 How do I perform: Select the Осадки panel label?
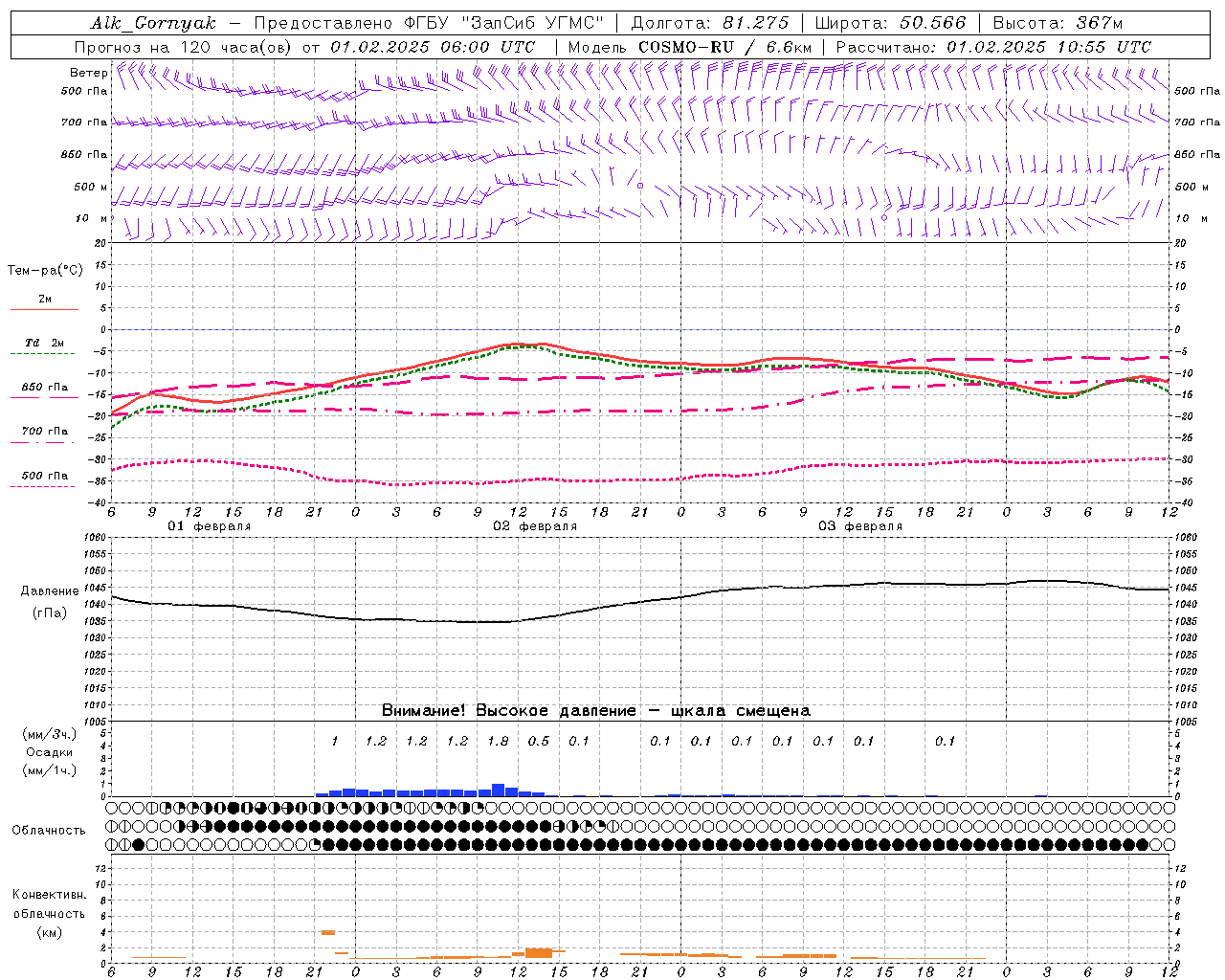pyautogui.click(x=50, y=752)
